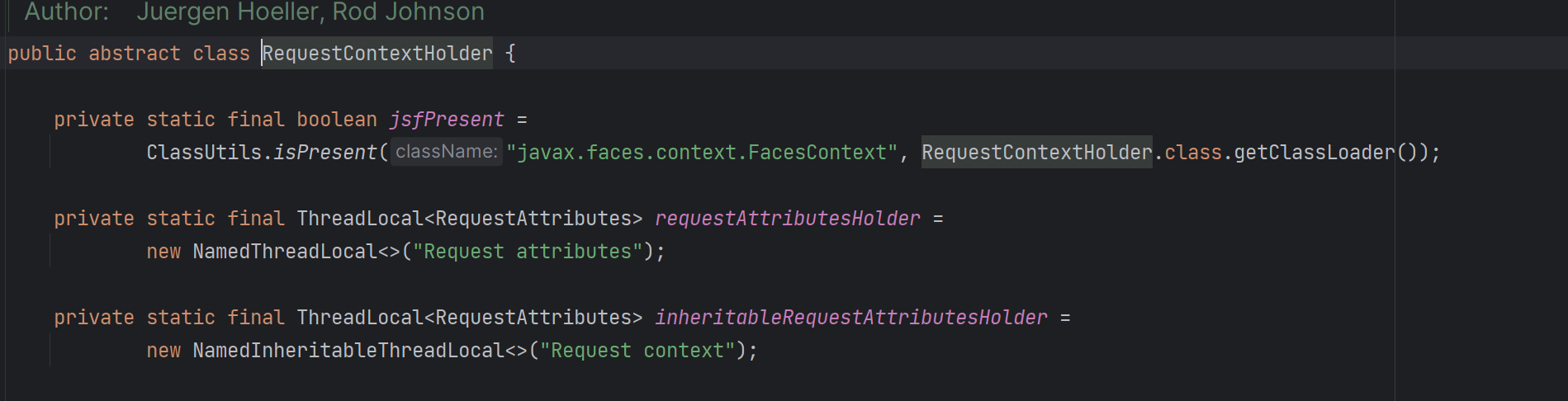
Task: Click the abstract keyword in class declaration
Action: tap(135, 54)
